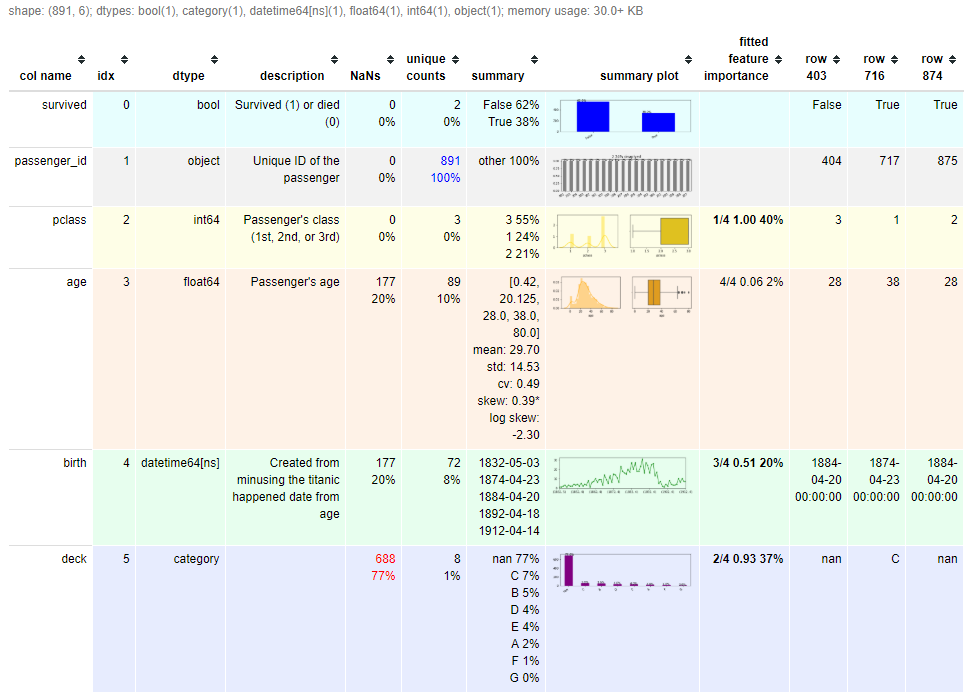The width and height of the screenshot is (967, 698).
Task: Sort by fitted feature importance arrows
Action: click(778, 59)
